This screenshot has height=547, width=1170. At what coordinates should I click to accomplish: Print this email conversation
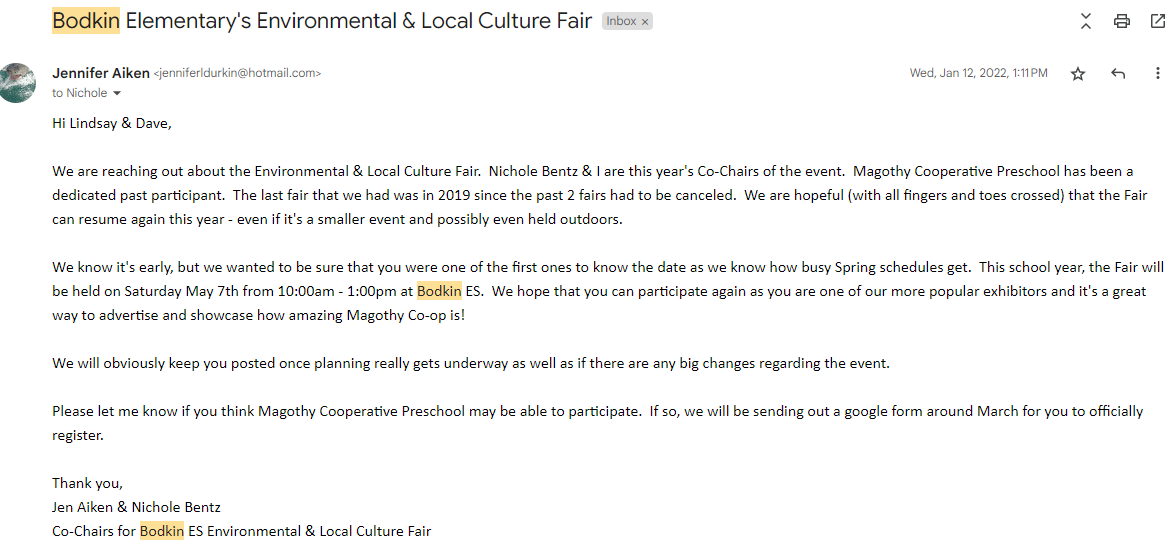pyautogui.click(x=1122, y=21)
